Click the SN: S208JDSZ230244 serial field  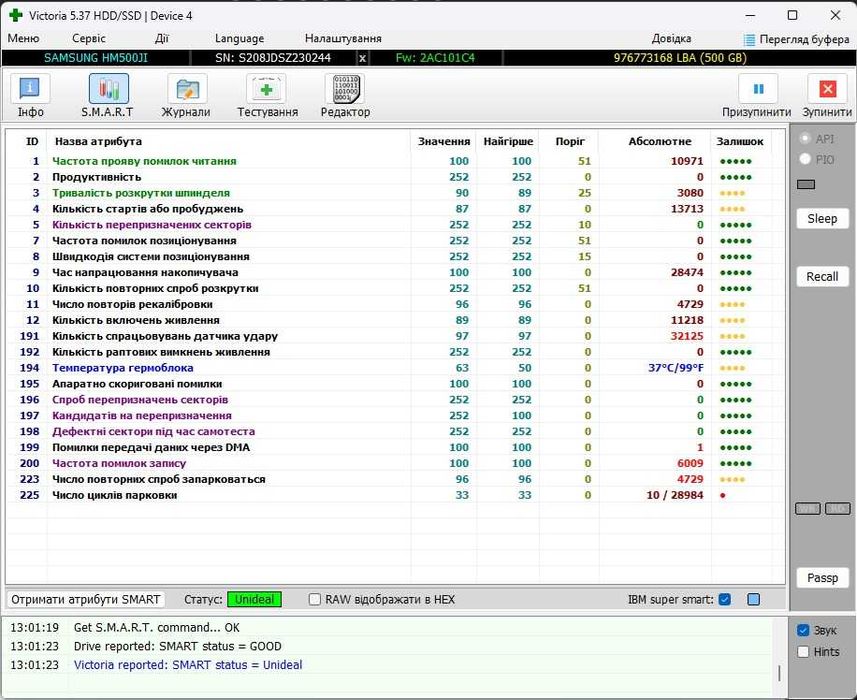[x=273, y=58]
